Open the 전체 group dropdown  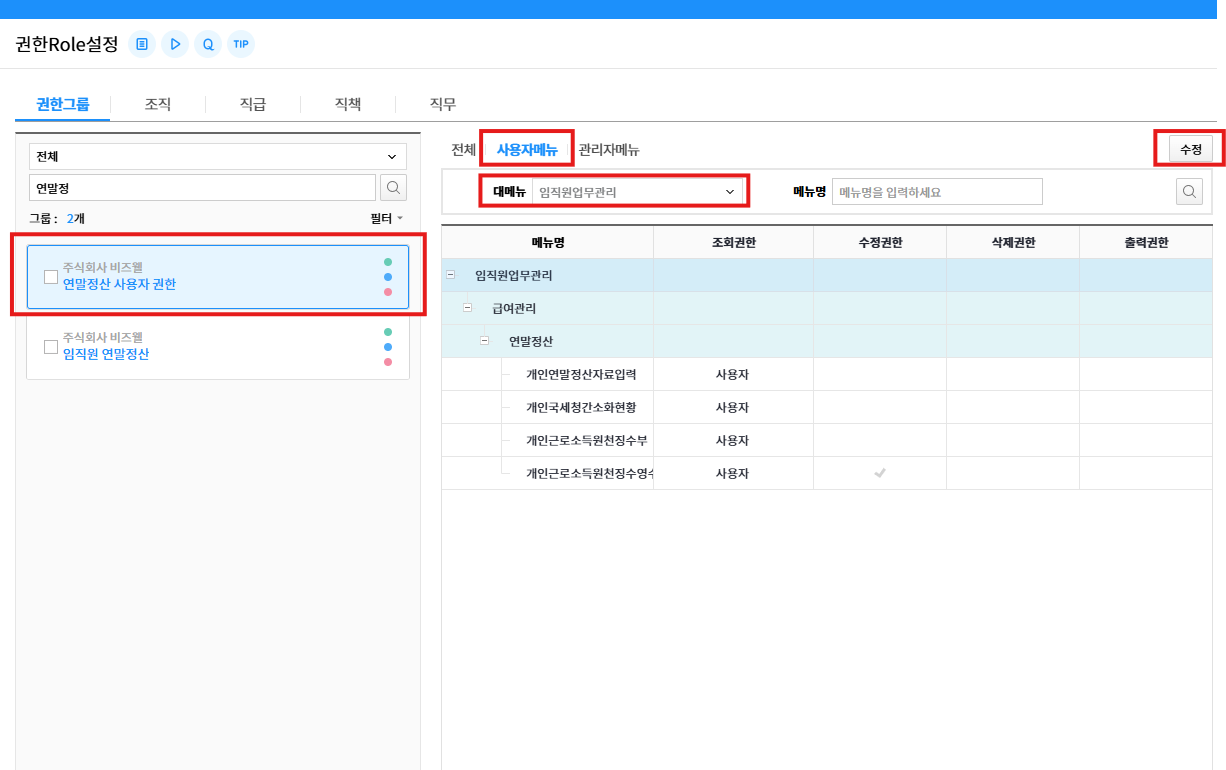pos(217,157)
